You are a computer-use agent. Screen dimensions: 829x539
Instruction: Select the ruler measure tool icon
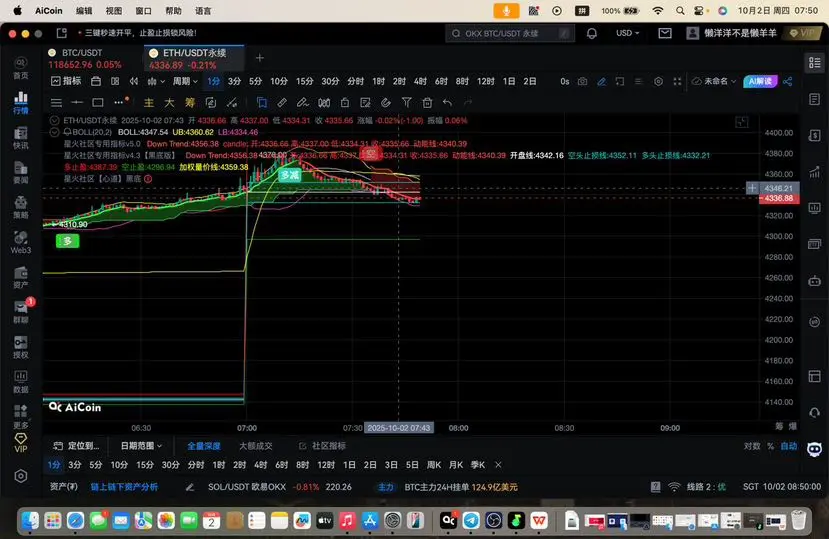click(282, 103)
